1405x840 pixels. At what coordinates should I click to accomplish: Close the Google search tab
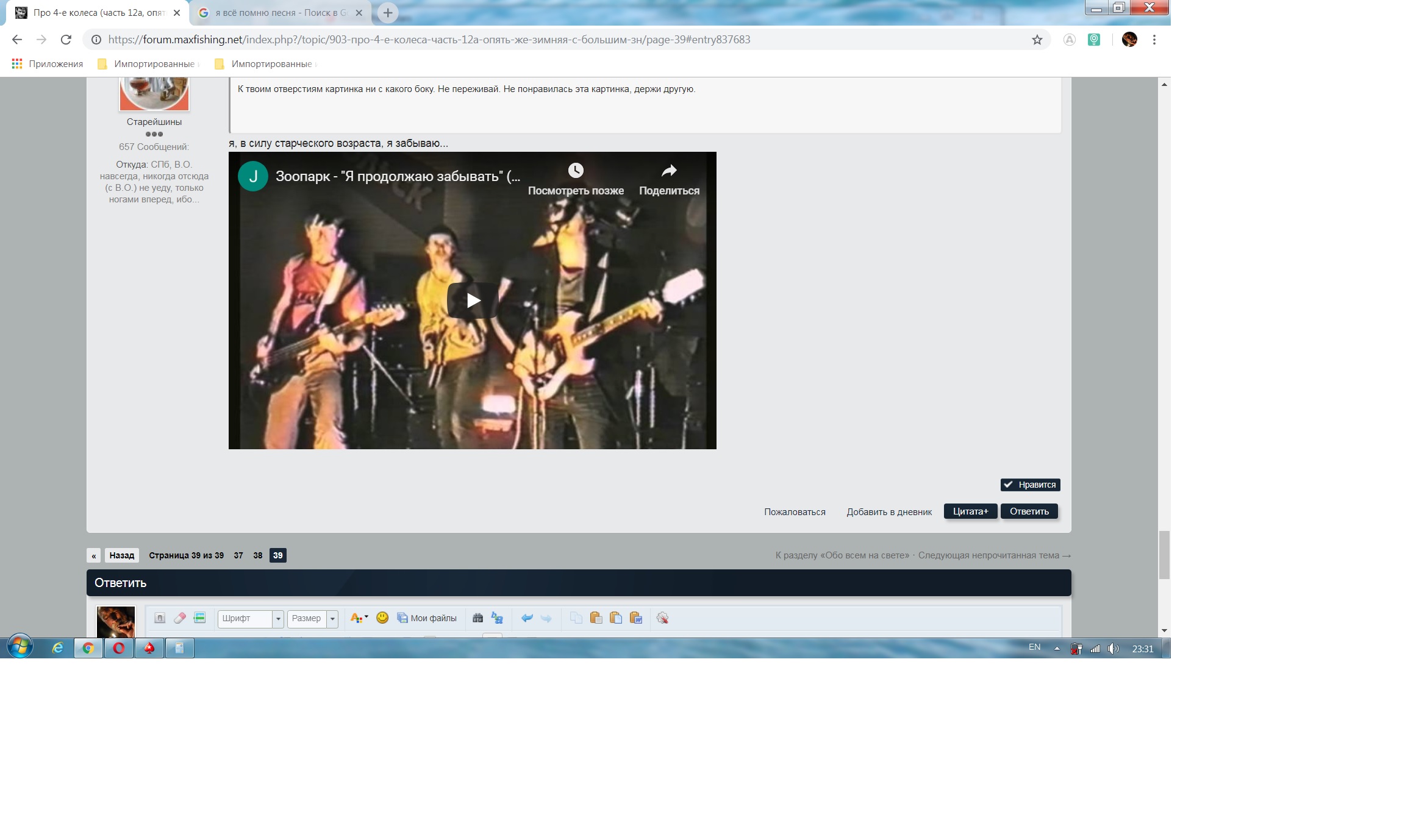point(359,13)
